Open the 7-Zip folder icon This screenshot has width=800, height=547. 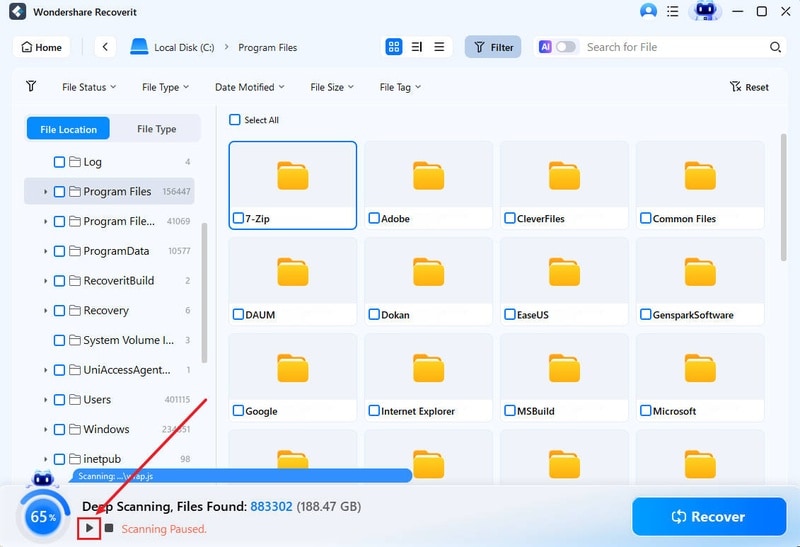[x=293, y=176]
